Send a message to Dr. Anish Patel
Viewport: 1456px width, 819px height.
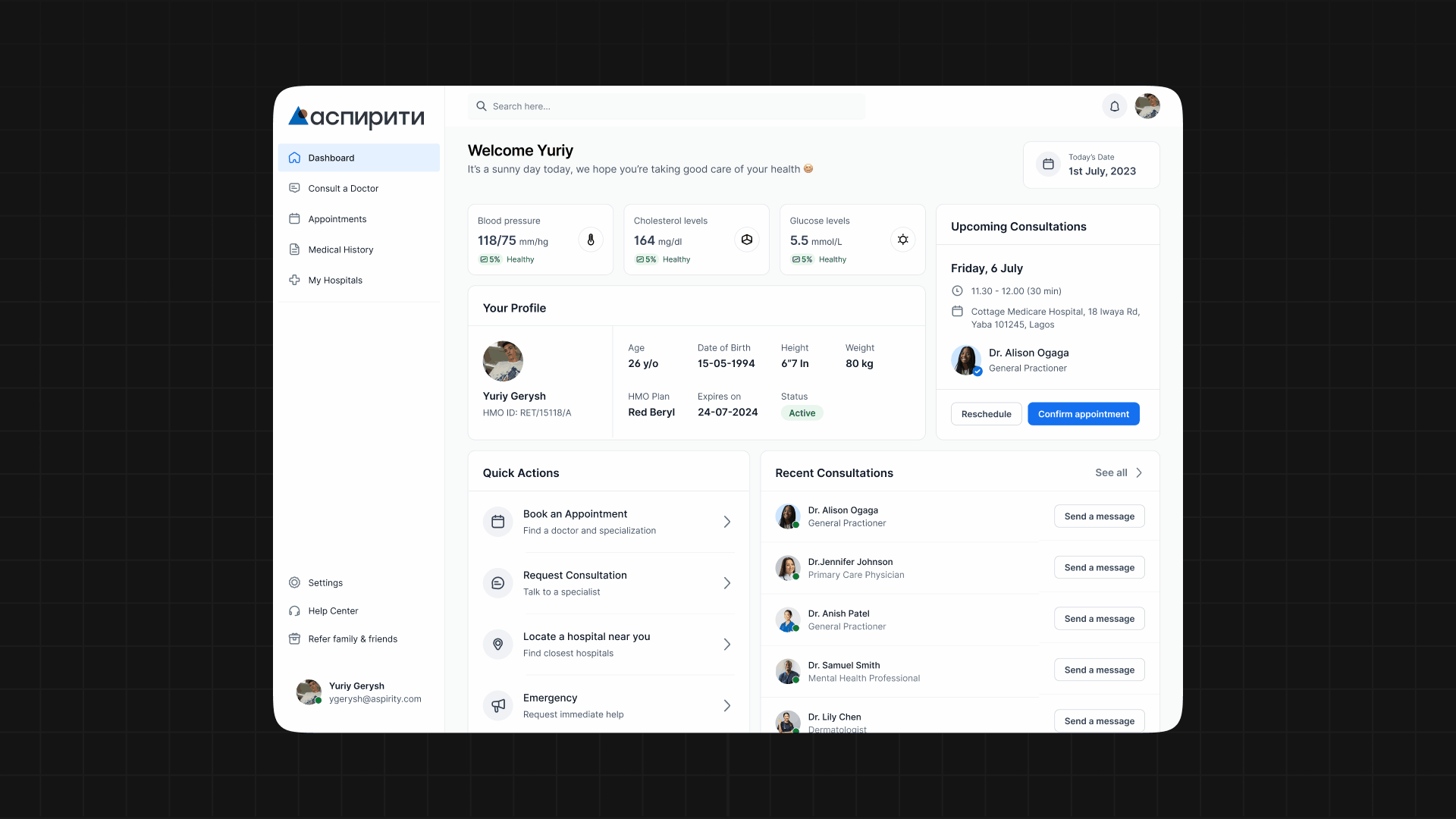pyautogui.click(x=1099, y=619)
